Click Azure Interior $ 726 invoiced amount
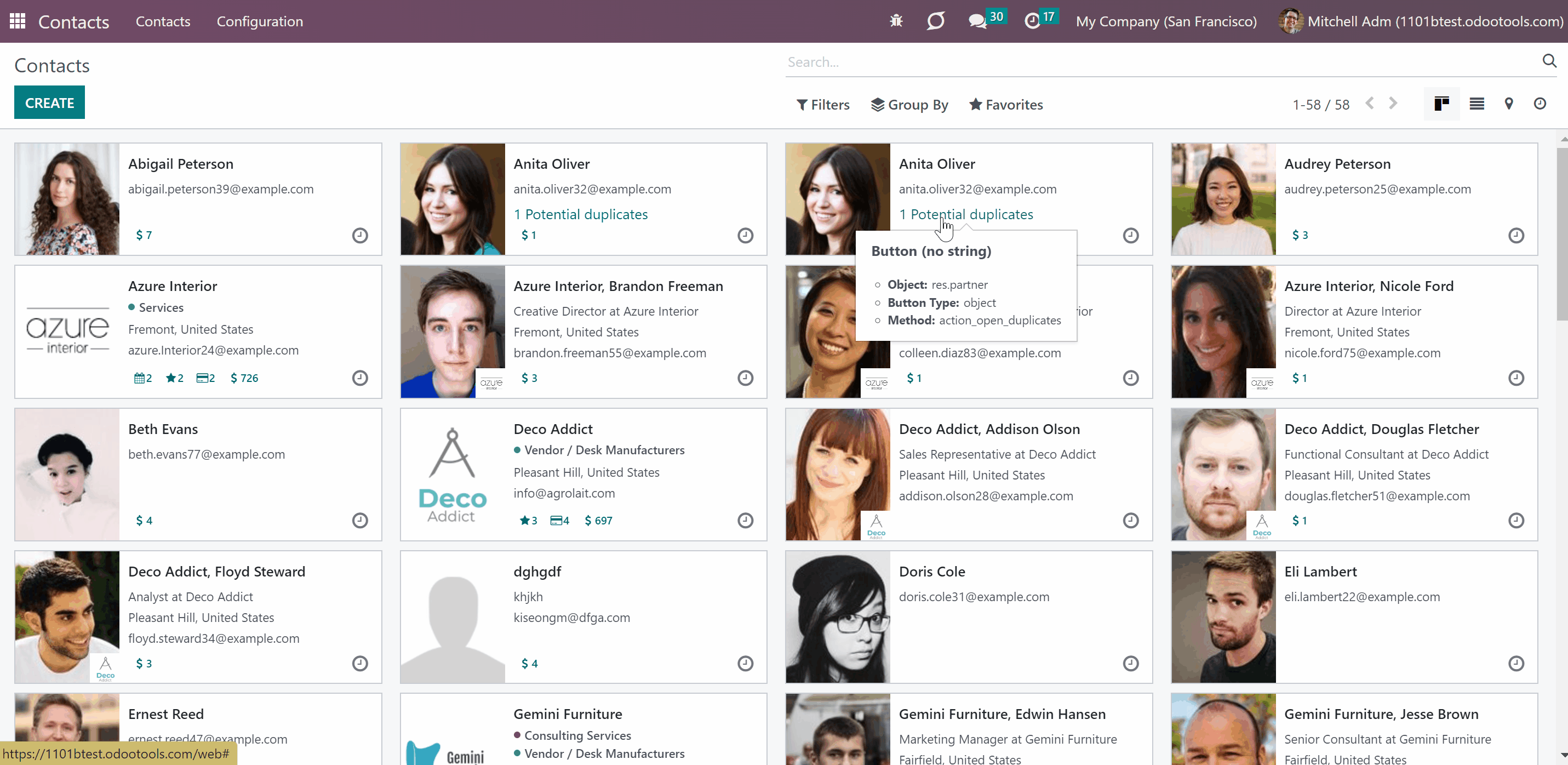This screenshot has width=1568, height=765. [x=244, y=378]
